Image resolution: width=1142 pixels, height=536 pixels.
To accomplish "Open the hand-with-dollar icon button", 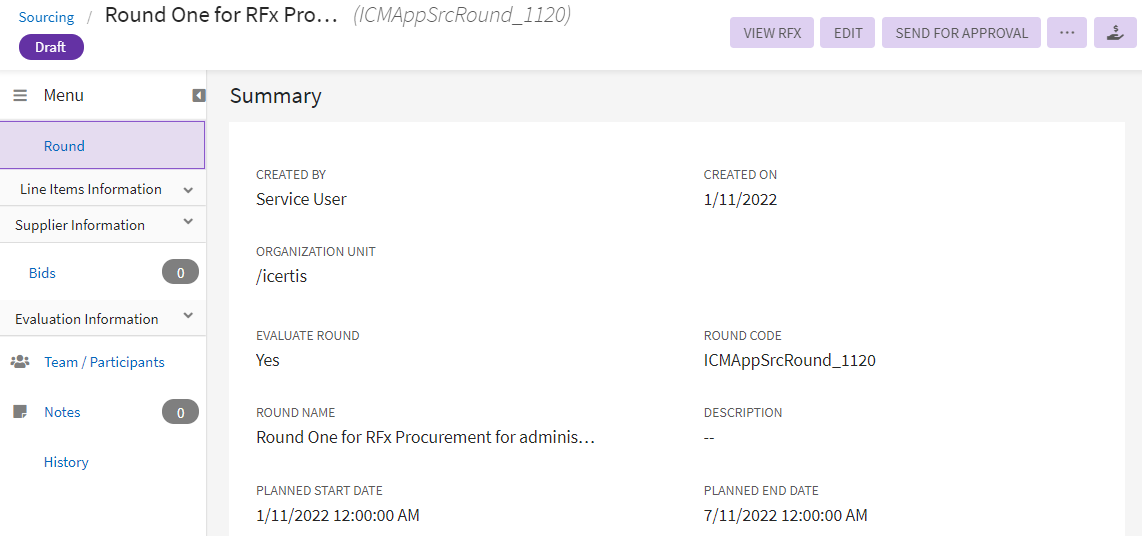I will [x=1115, y=33].
